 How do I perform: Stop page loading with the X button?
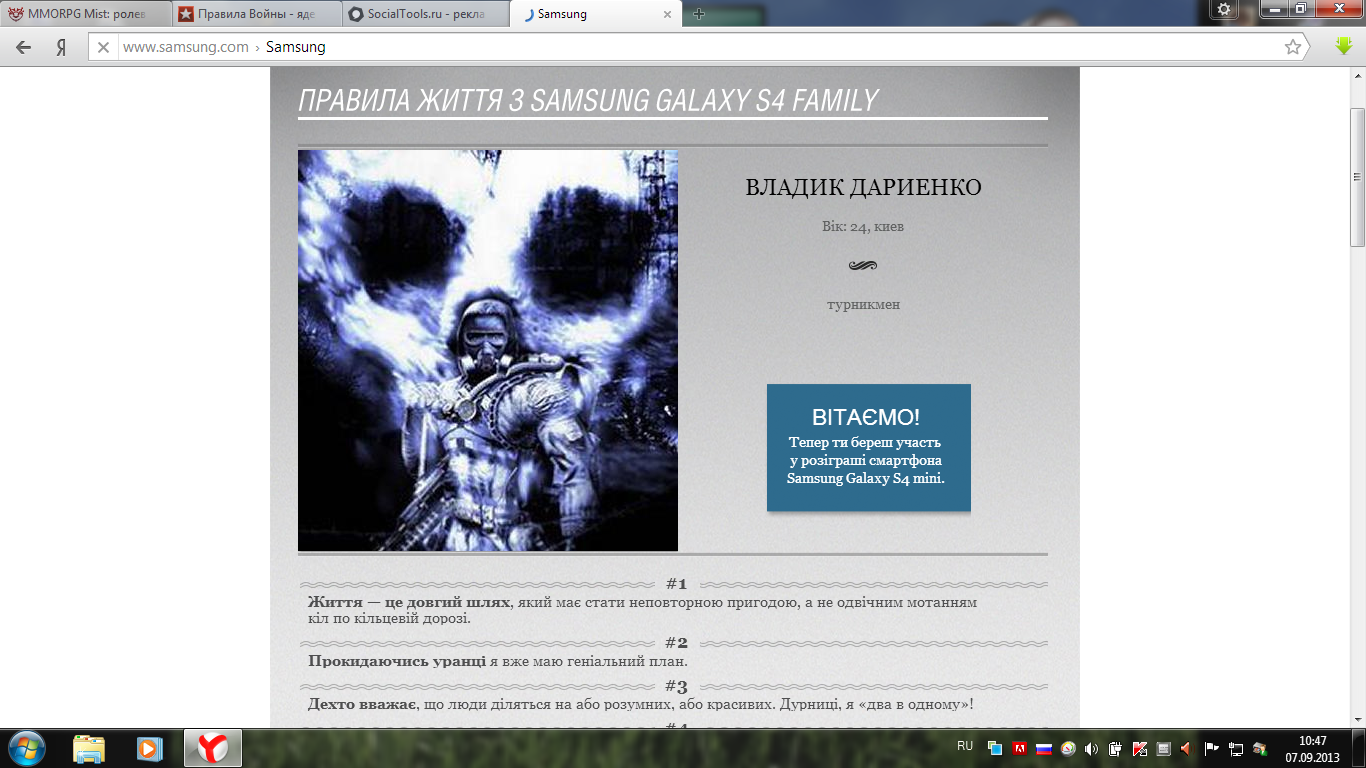click(x=103, y=47)
